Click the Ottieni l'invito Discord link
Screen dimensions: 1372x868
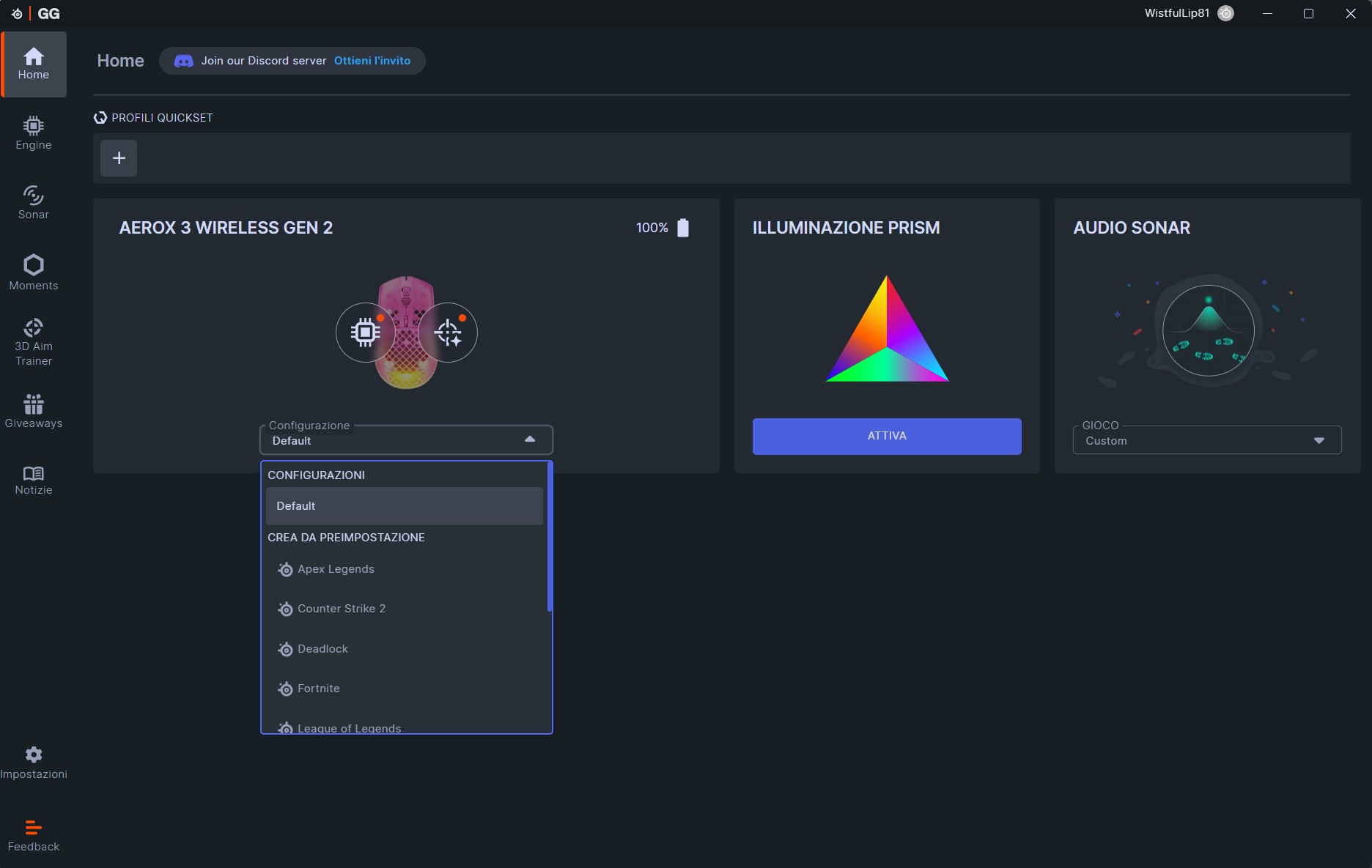pyautogui.click(x=372, y=61)
